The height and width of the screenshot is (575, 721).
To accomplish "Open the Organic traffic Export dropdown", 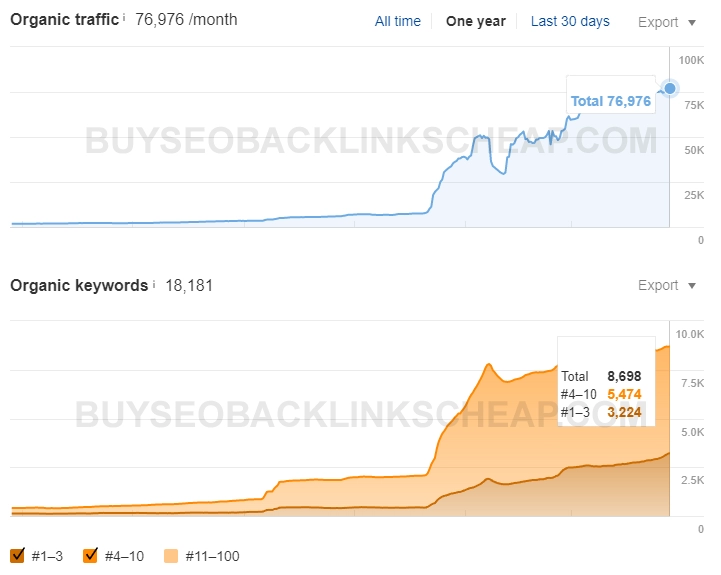I will pos(667,22).
